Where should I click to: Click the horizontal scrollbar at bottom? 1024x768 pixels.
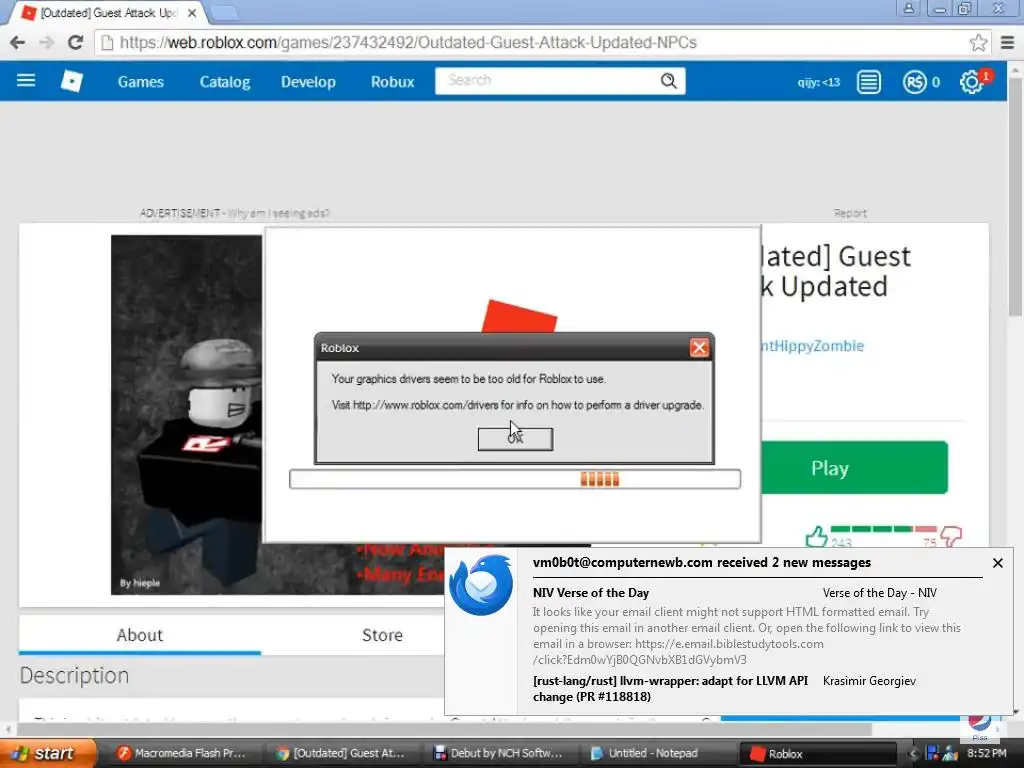click(x=444, y=729)
